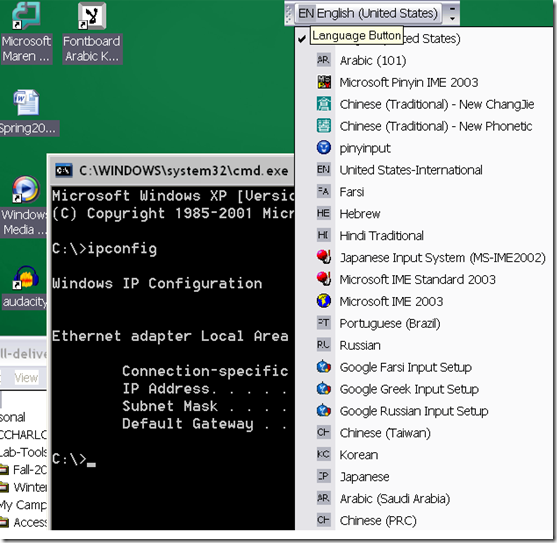The width and height of the screenshot is (557, 543).
Task: Select Chinese (Traditional) - New Phonetic
Action: [x=424, y=126]
